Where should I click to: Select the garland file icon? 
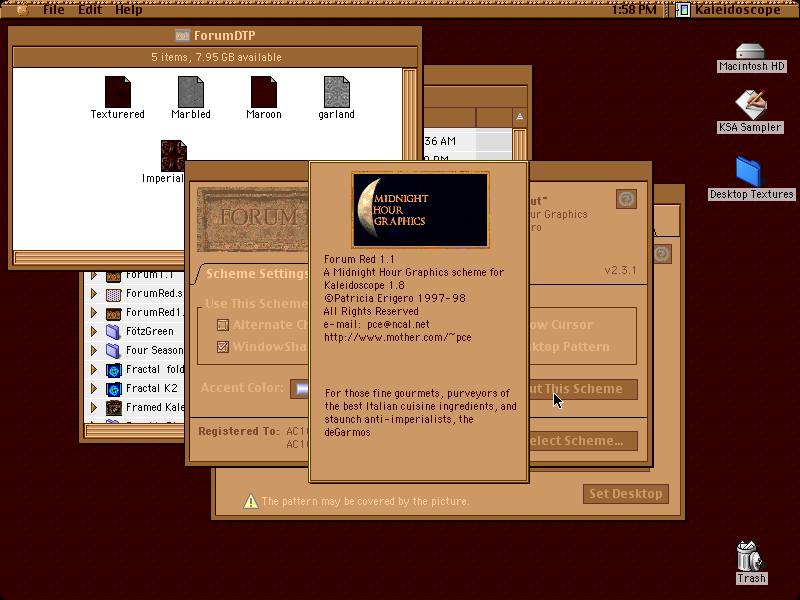tap(337, 92)
